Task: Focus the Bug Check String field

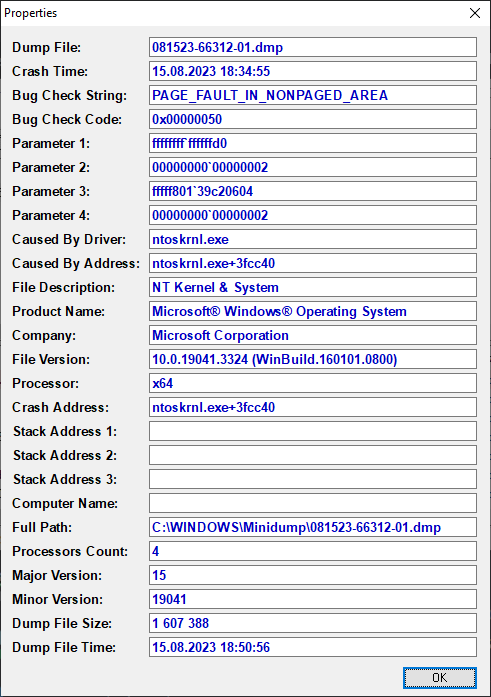Action: pyautogui.click(x=313, y=95)
